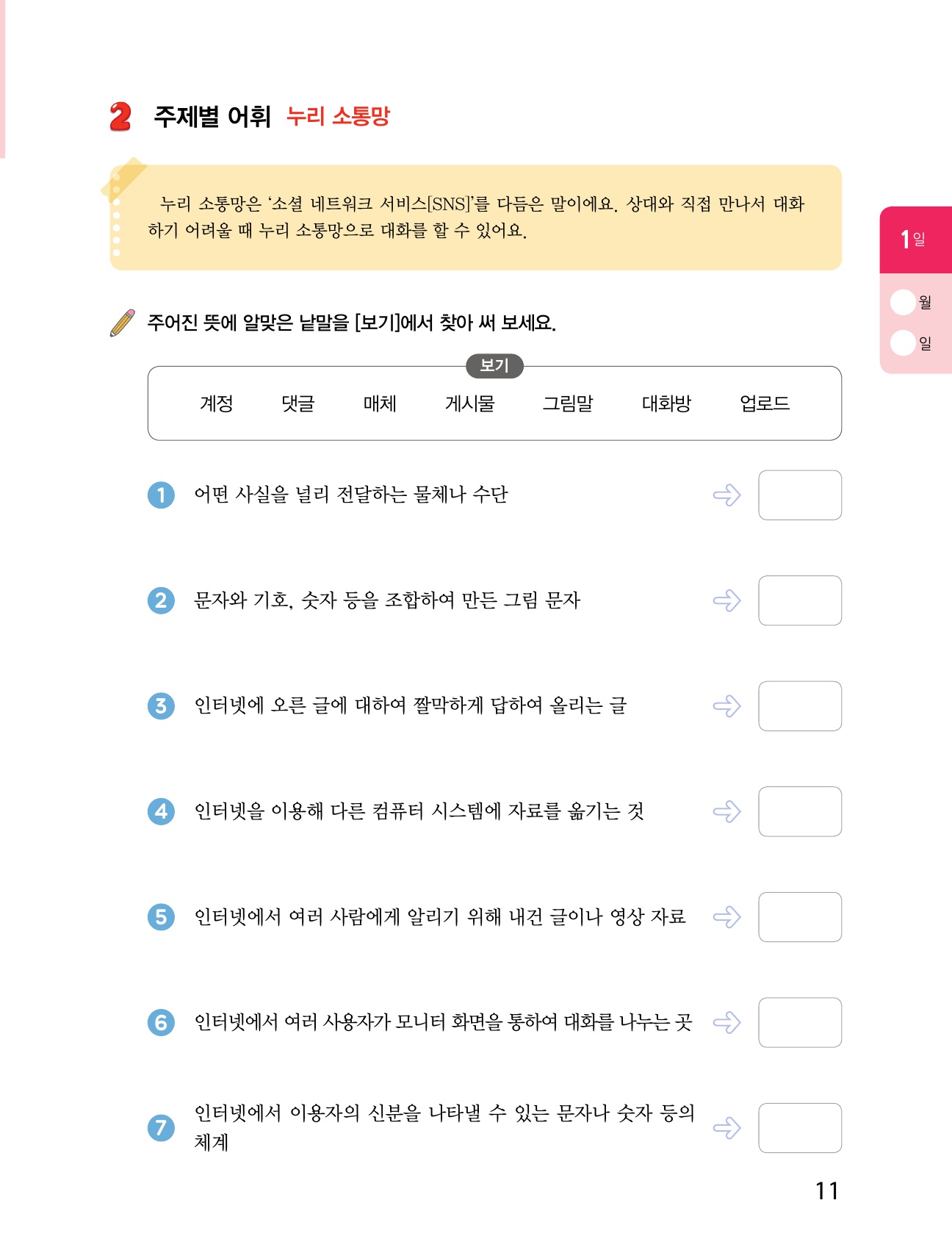This screenshot has height=1250, width=952.
Task: Select the white circle beside 일
Action: (x=902, y=343)
